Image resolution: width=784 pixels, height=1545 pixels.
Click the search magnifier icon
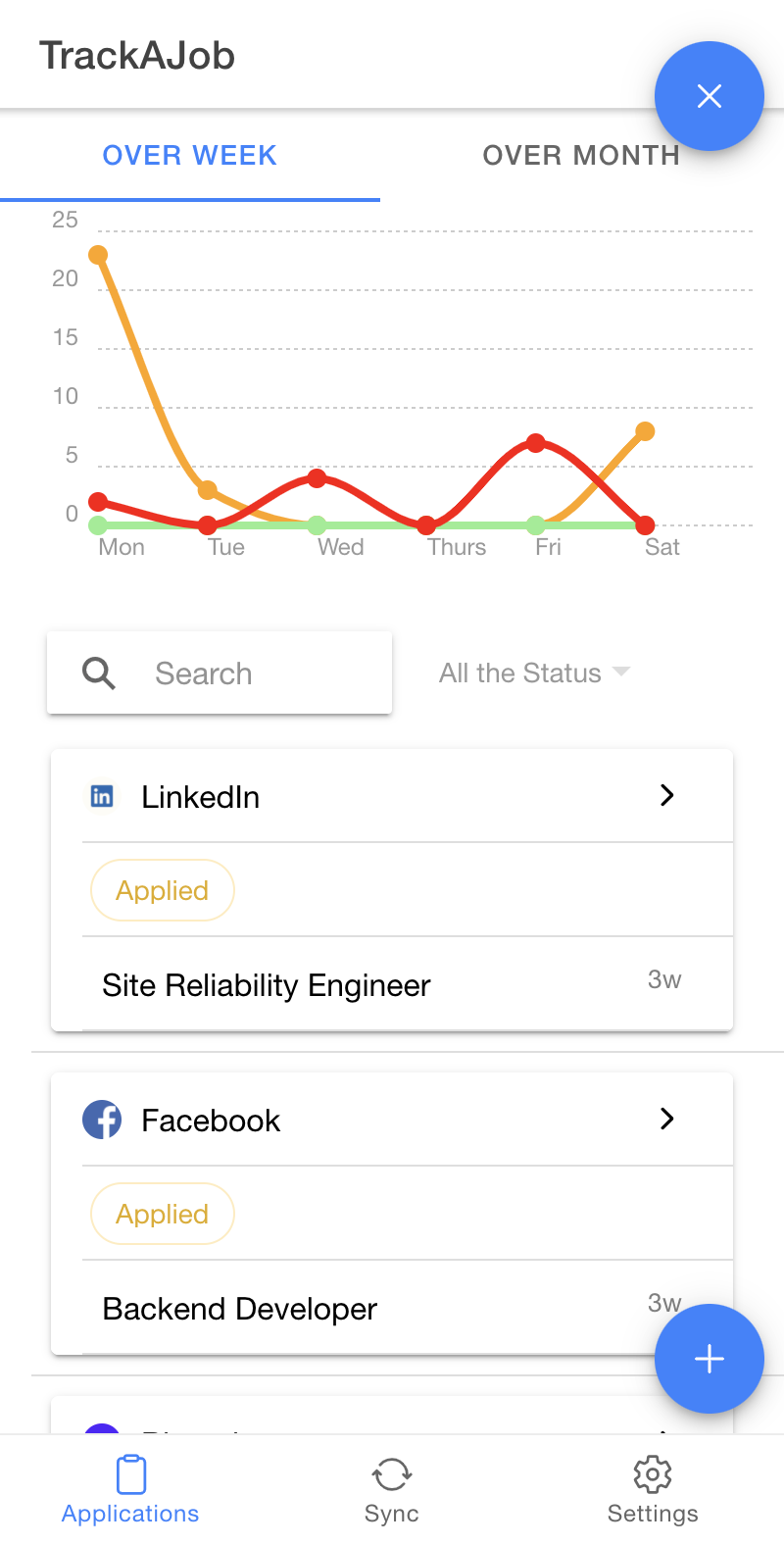coord(99,673)
